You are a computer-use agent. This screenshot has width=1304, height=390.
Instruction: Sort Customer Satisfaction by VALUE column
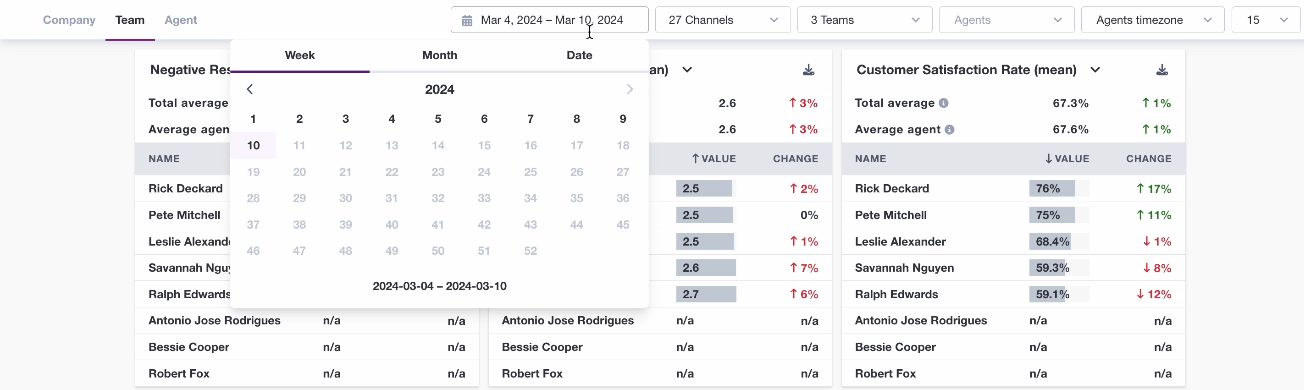click(x=1065, y=158)
